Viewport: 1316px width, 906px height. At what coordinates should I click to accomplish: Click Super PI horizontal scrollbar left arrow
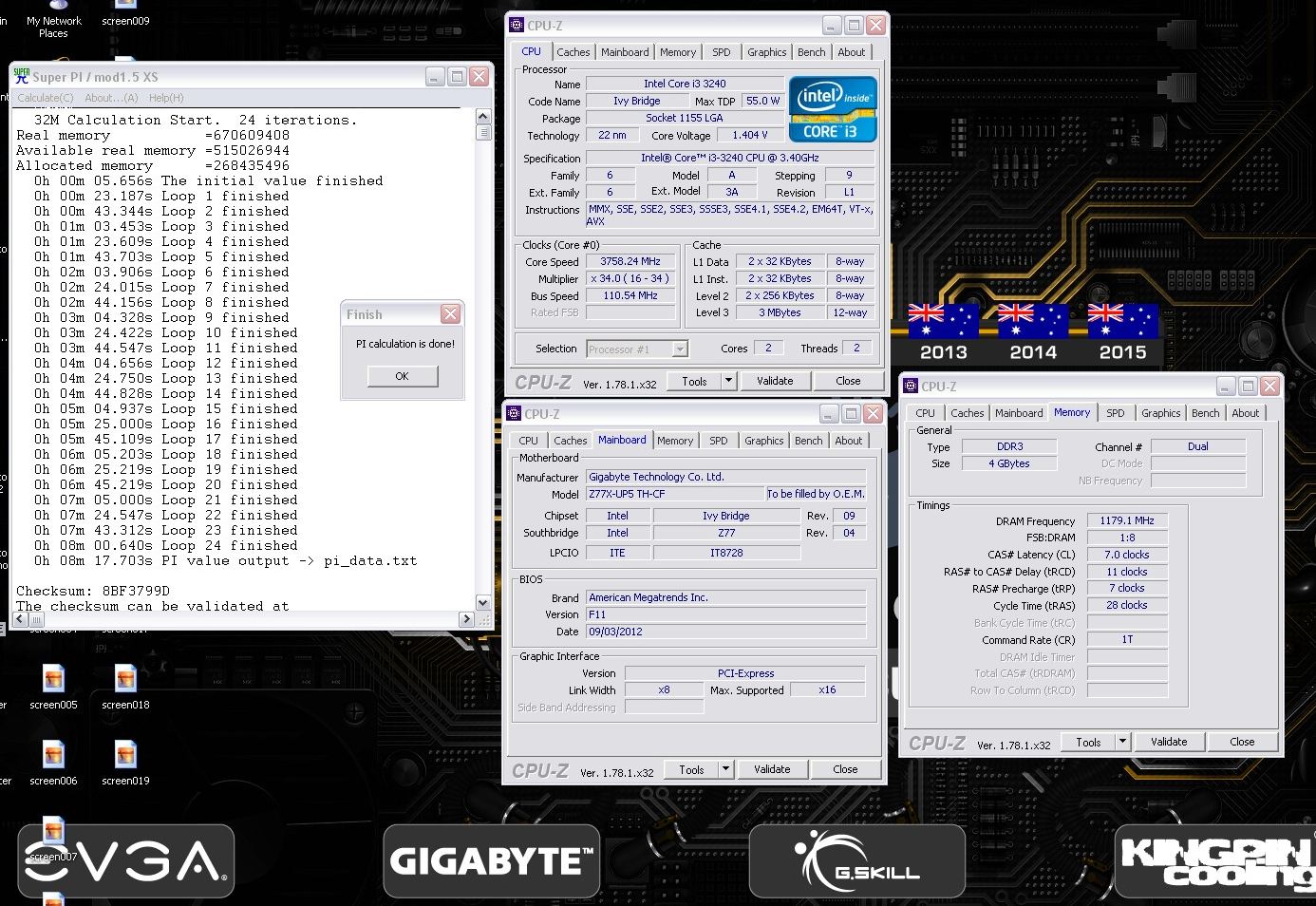21,619
